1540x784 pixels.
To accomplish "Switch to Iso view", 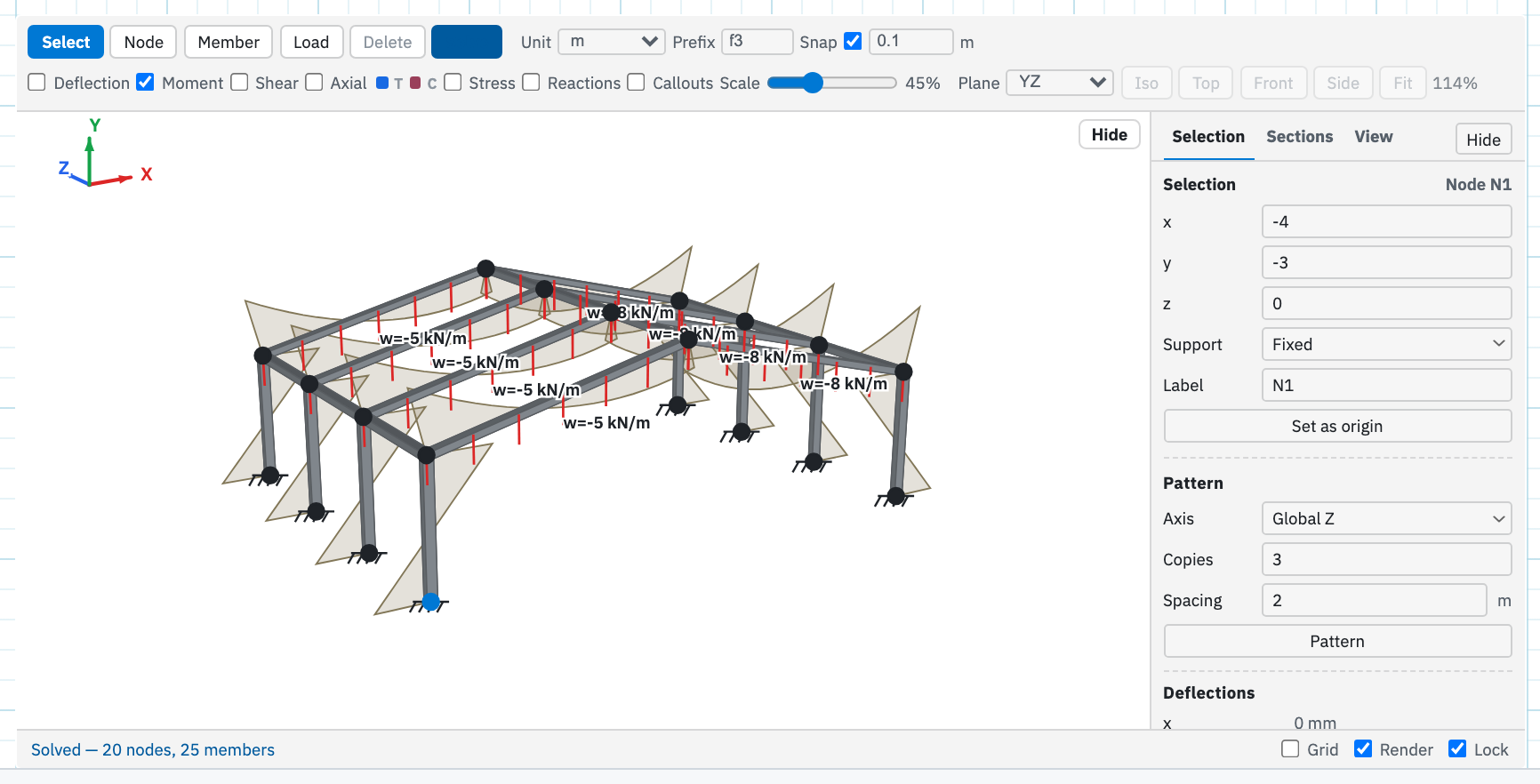I will [x=1146, y=83].
